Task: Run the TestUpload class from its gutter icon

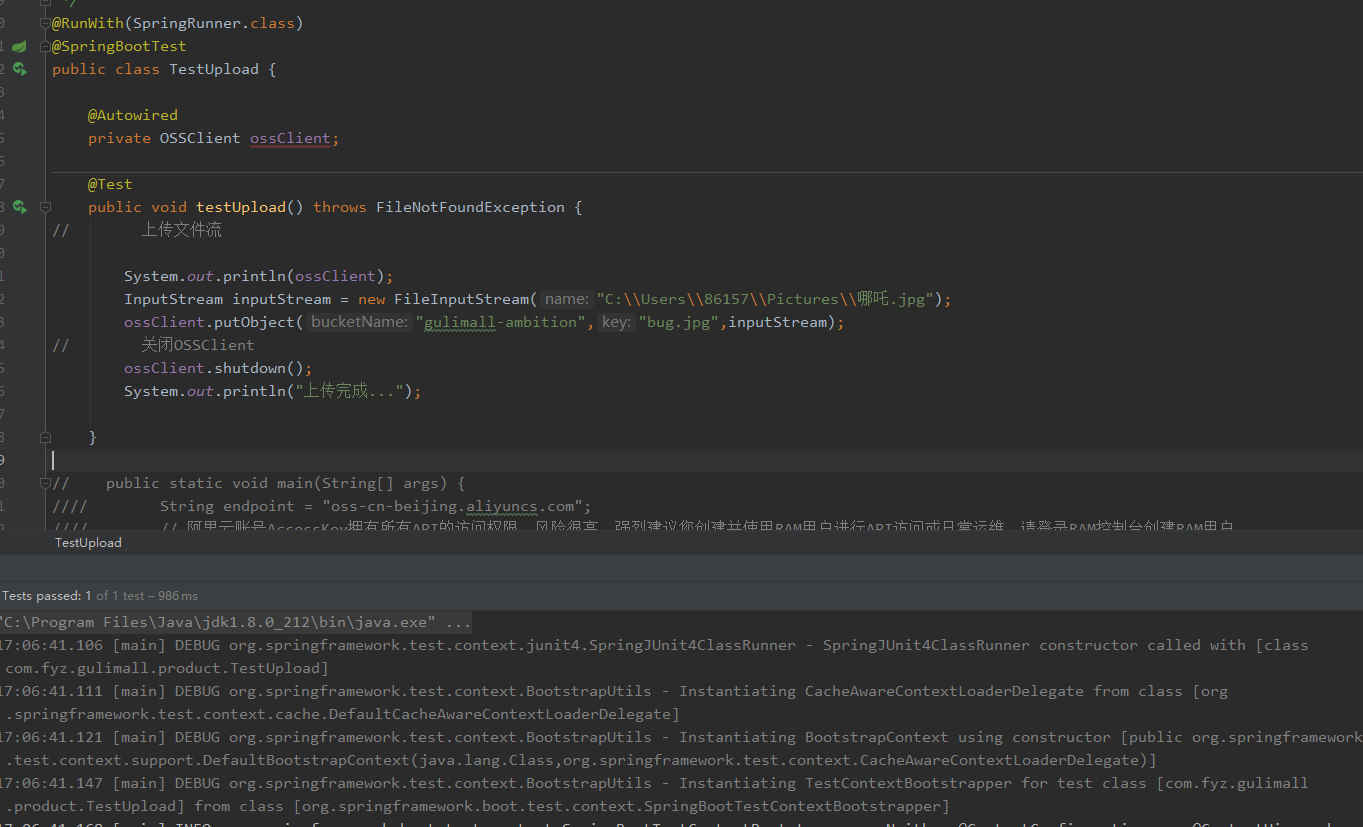Action: pyautogui.click(x=19, y=69)
